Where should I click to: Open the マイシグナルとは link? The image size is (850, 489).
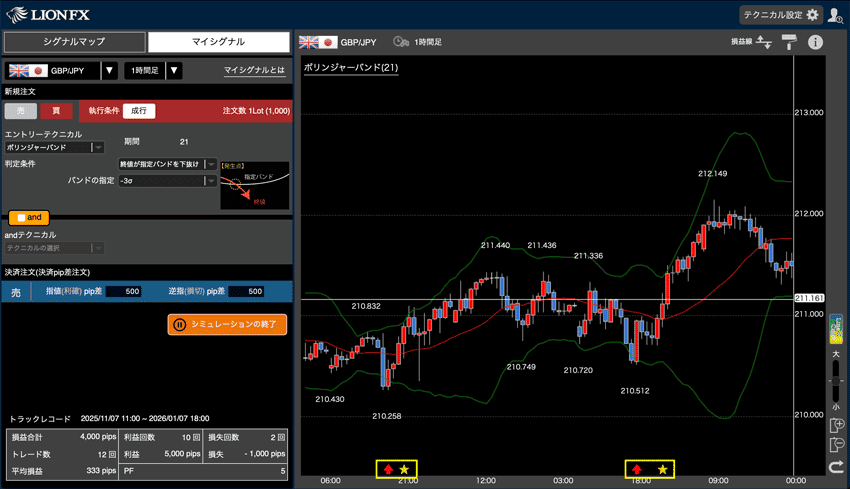[x=254, y=71]
